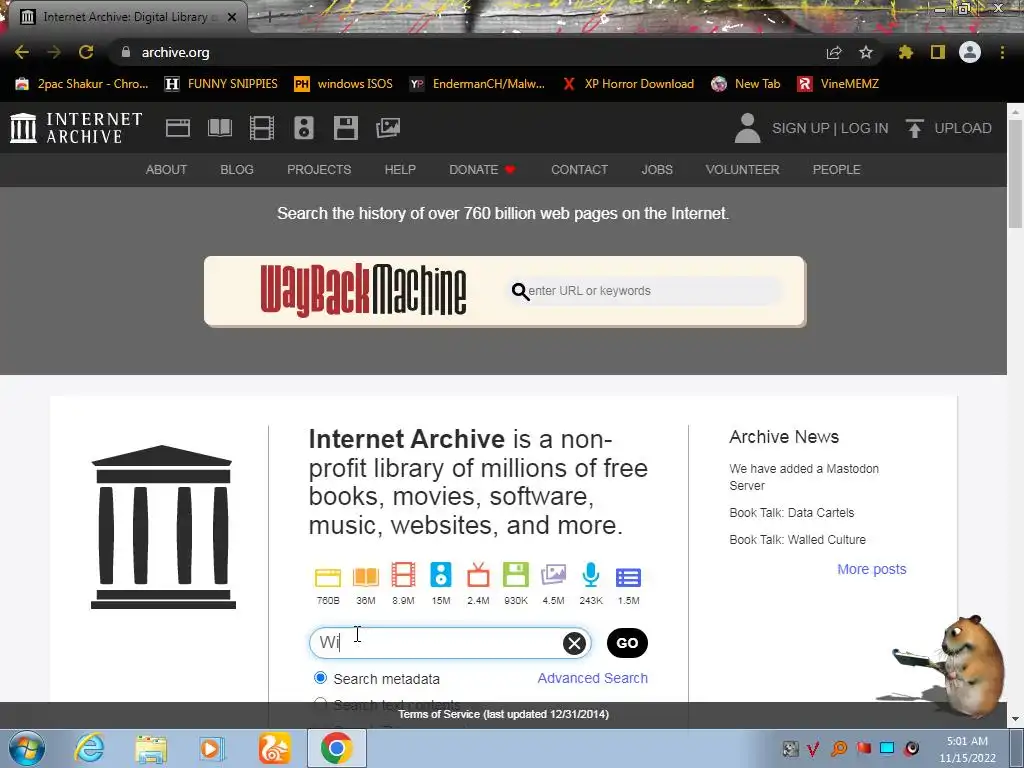Reload the page in Chrome

point(86,52)
